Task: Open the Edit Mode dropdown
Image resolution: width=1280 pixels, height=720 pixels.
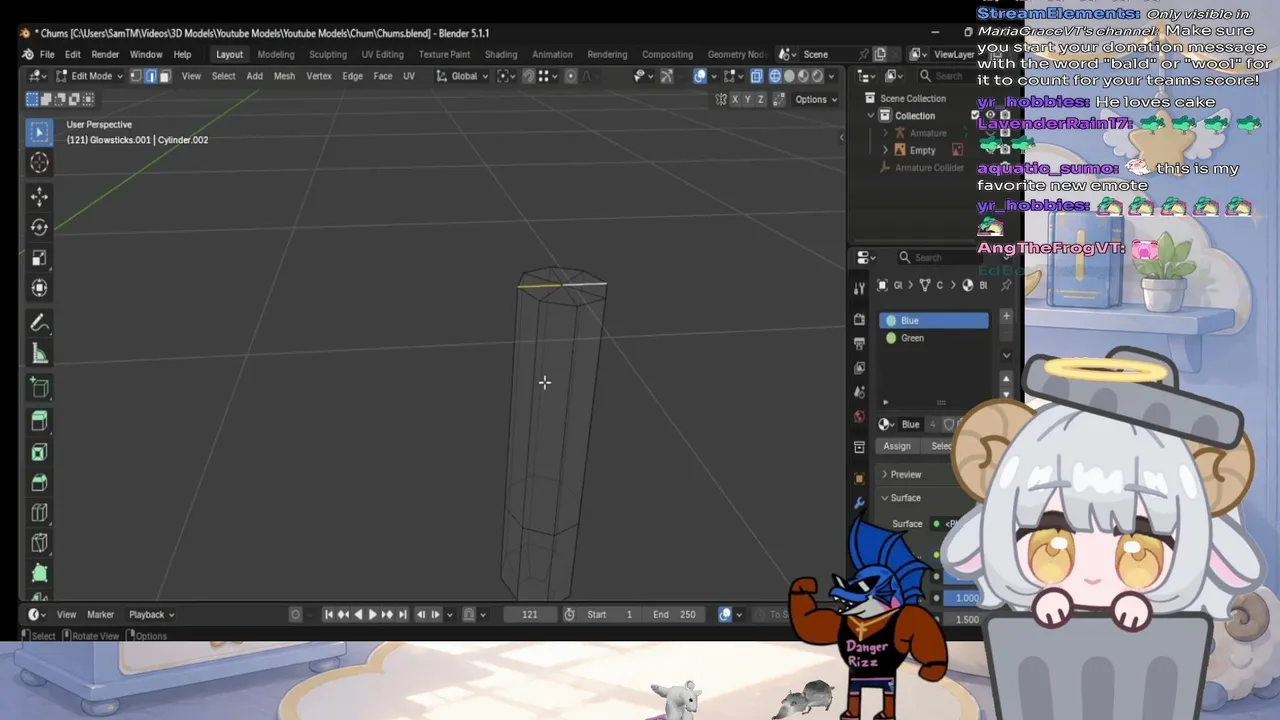Action: [x=89, y=76]
